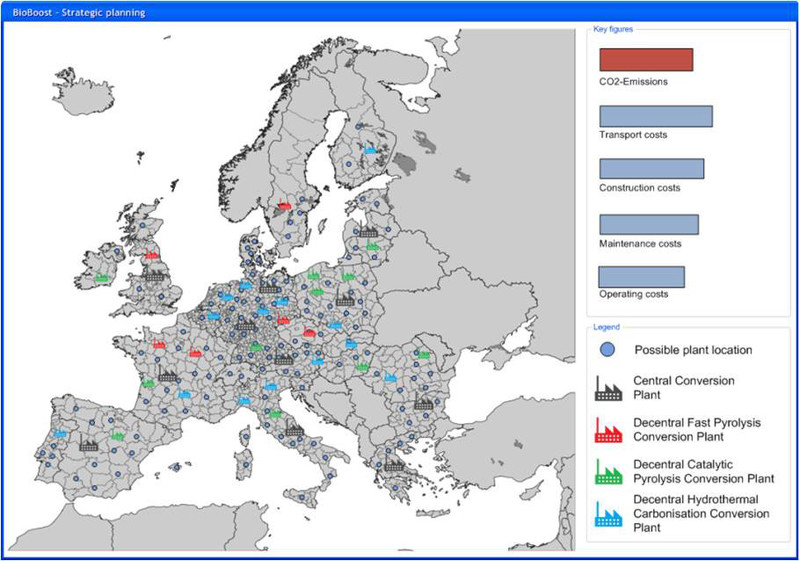Screen dimensions: 800x561
Task: Select the possible plant location in Northern Ireland
Action: click(117, 251)
